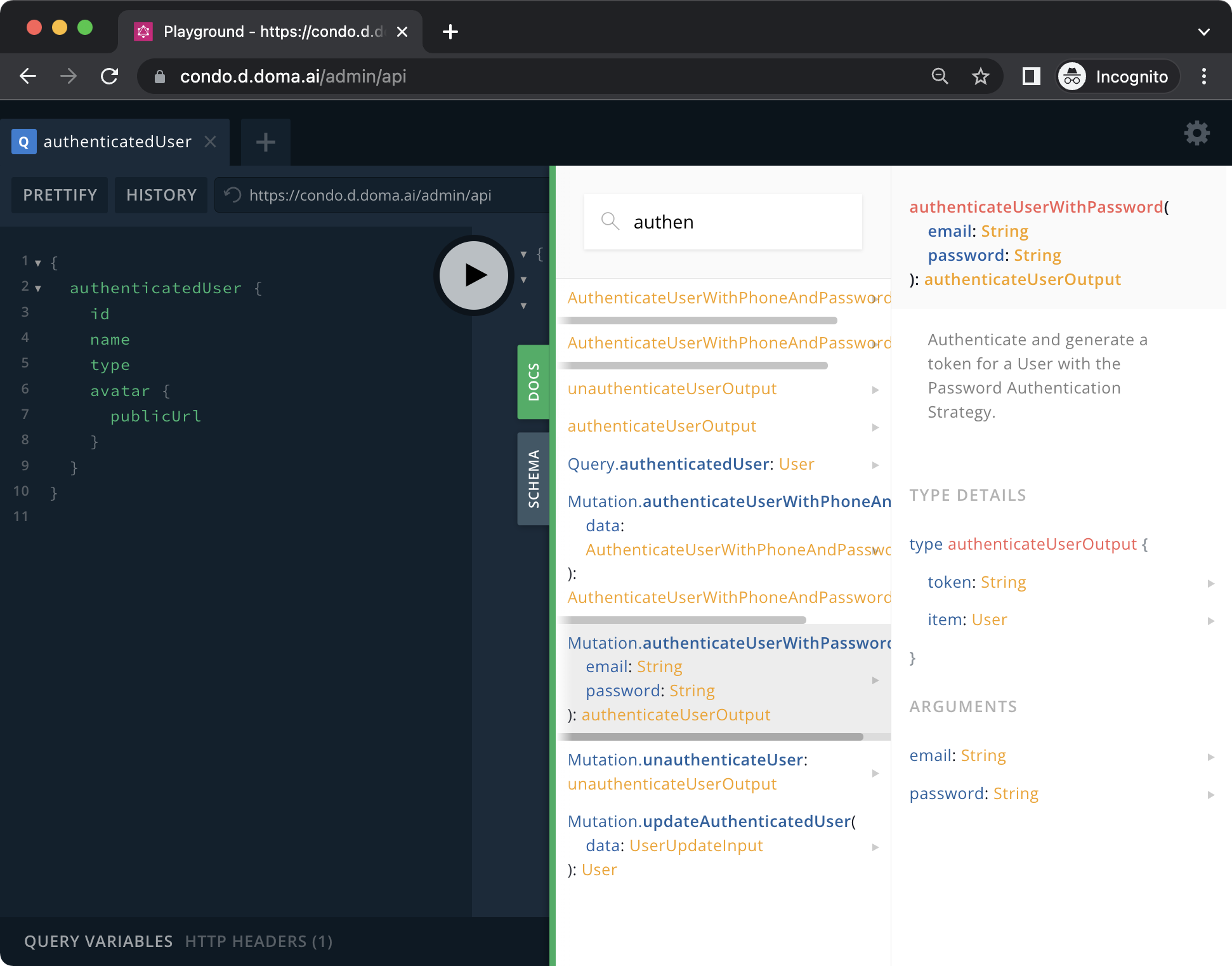Navigate back with the browser arrow

(28, 76)
